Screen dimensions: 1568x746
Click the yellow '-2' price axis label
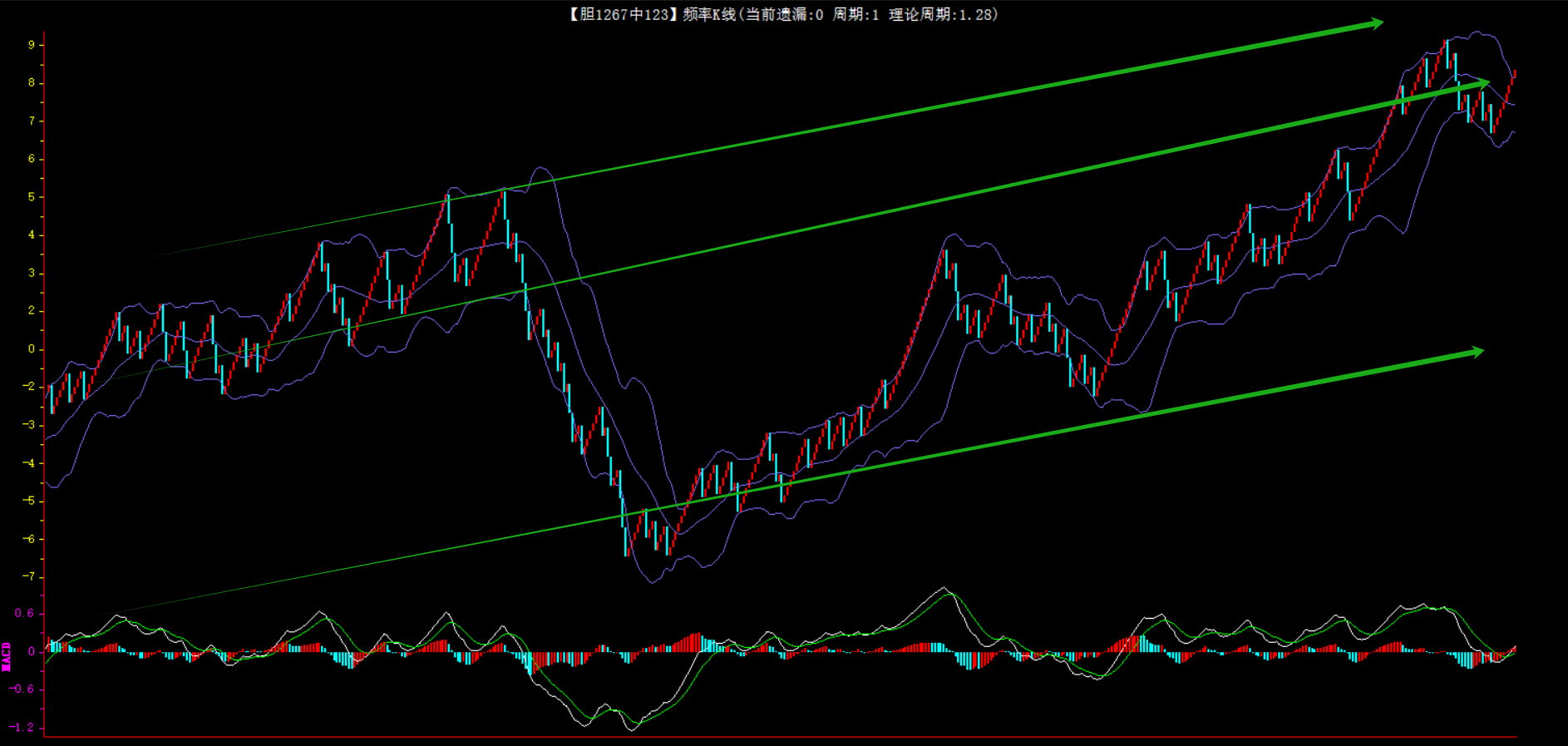click(x=28, y=387)
